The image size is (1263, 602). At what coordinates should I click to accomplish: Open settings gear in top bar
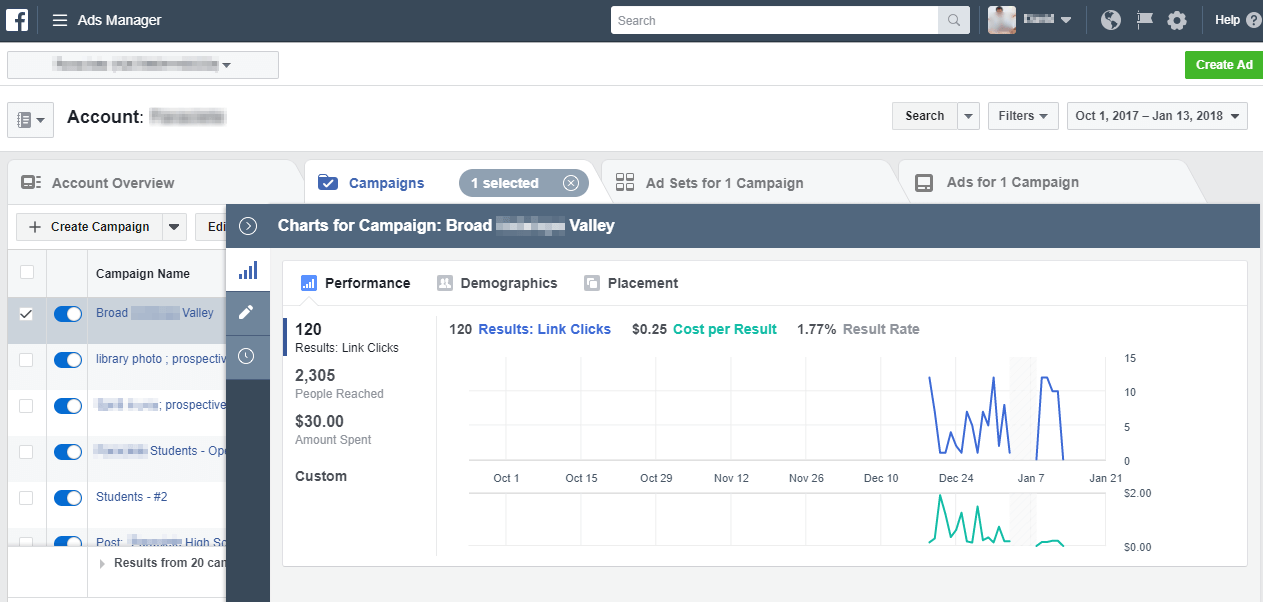tap(1177, 20)
